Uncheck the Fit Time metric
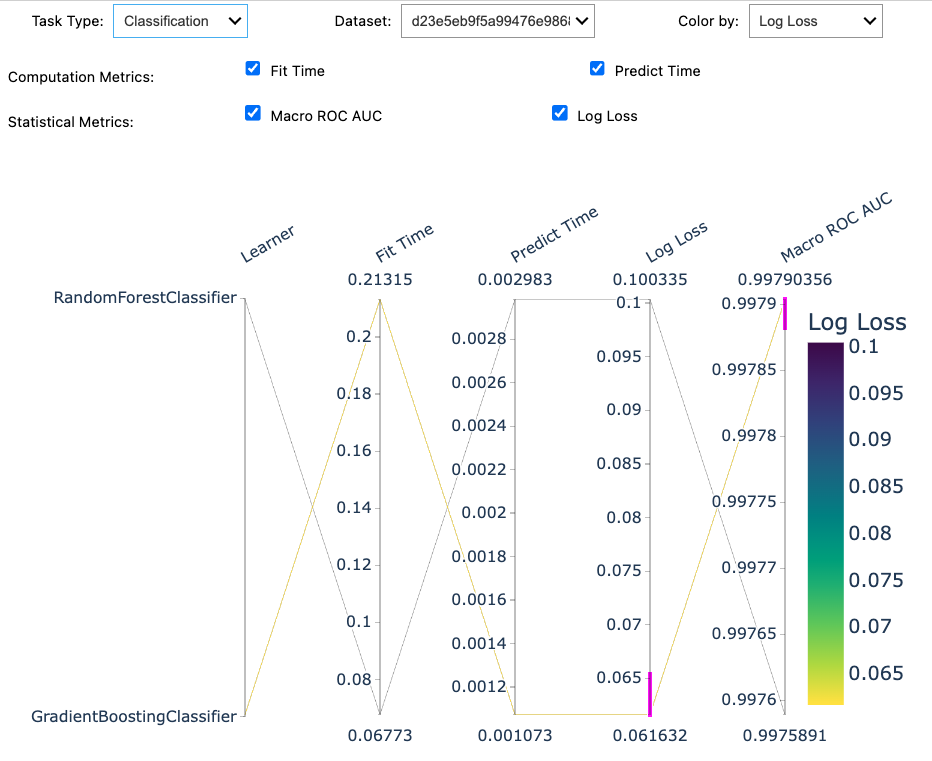Image resolution: width=932 pixels, height=761 pixels. pos(253,69)
